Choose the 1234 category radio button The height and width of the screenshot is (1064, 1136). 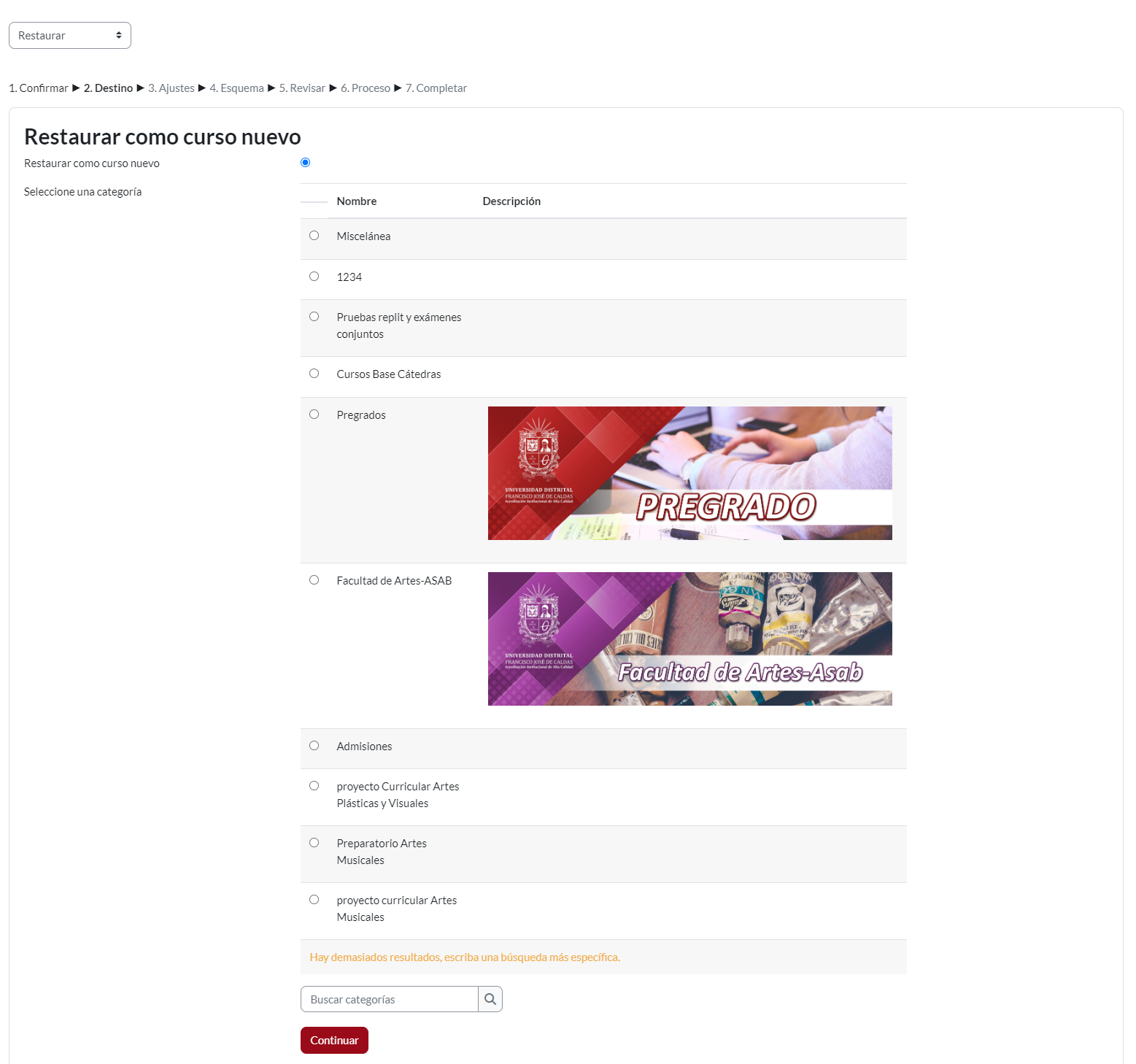point(314,277)
